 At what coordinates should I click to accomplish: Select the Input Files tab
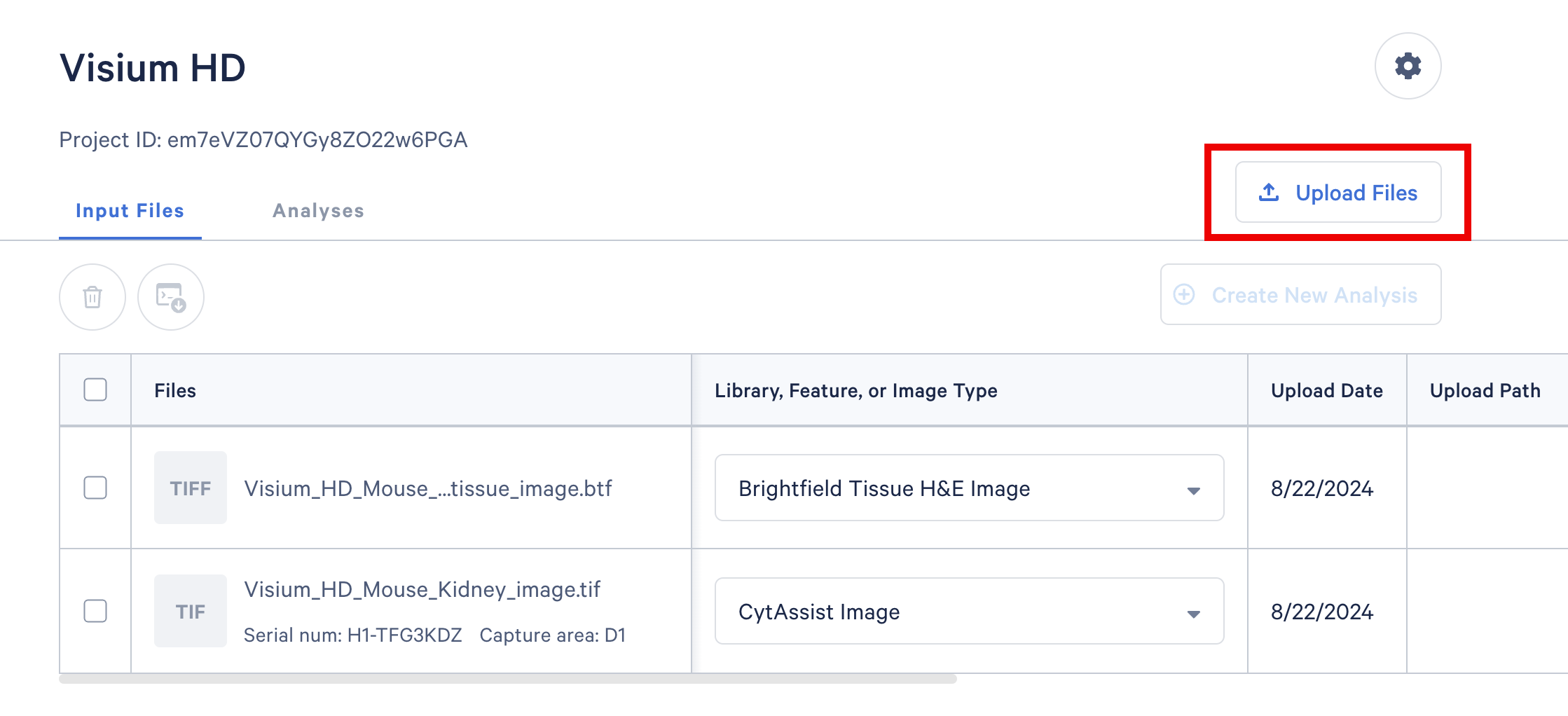pos(130,211)
